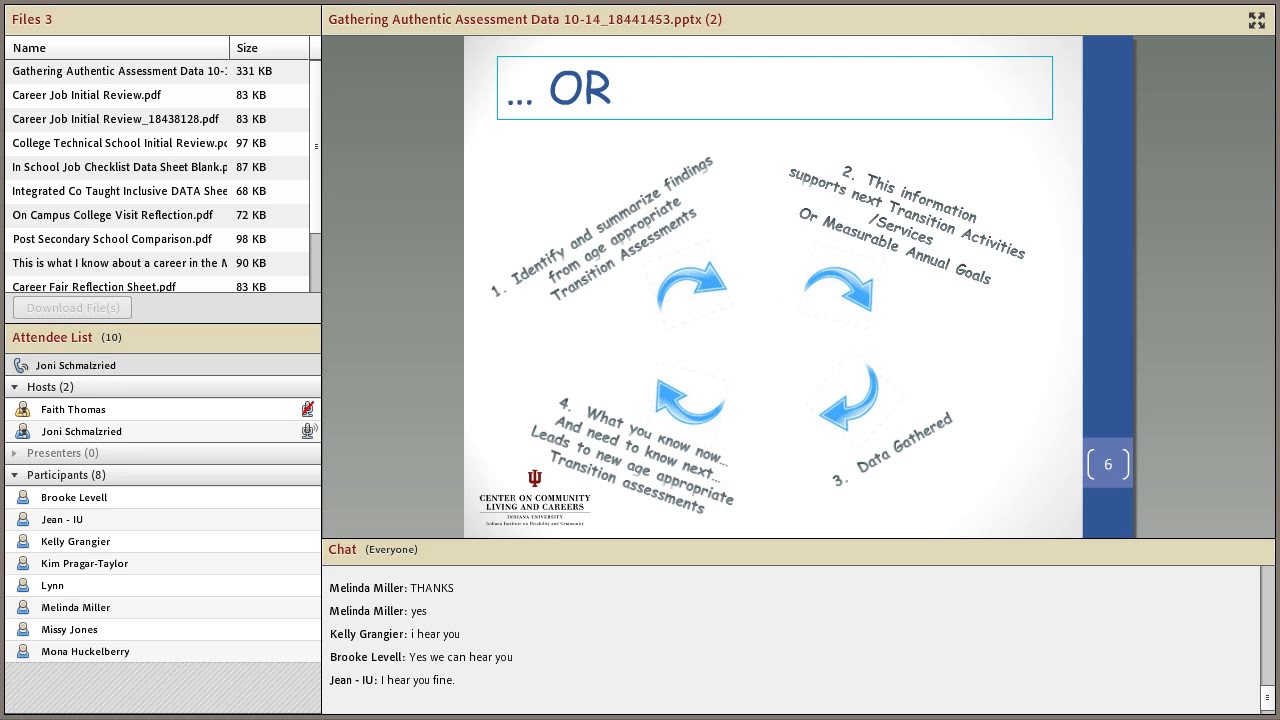Image resolution: width=1280 pixels, height=720 pixels.
Task: Click Faith Thomas muted microphone icon
Action: [x=308, y=409]
